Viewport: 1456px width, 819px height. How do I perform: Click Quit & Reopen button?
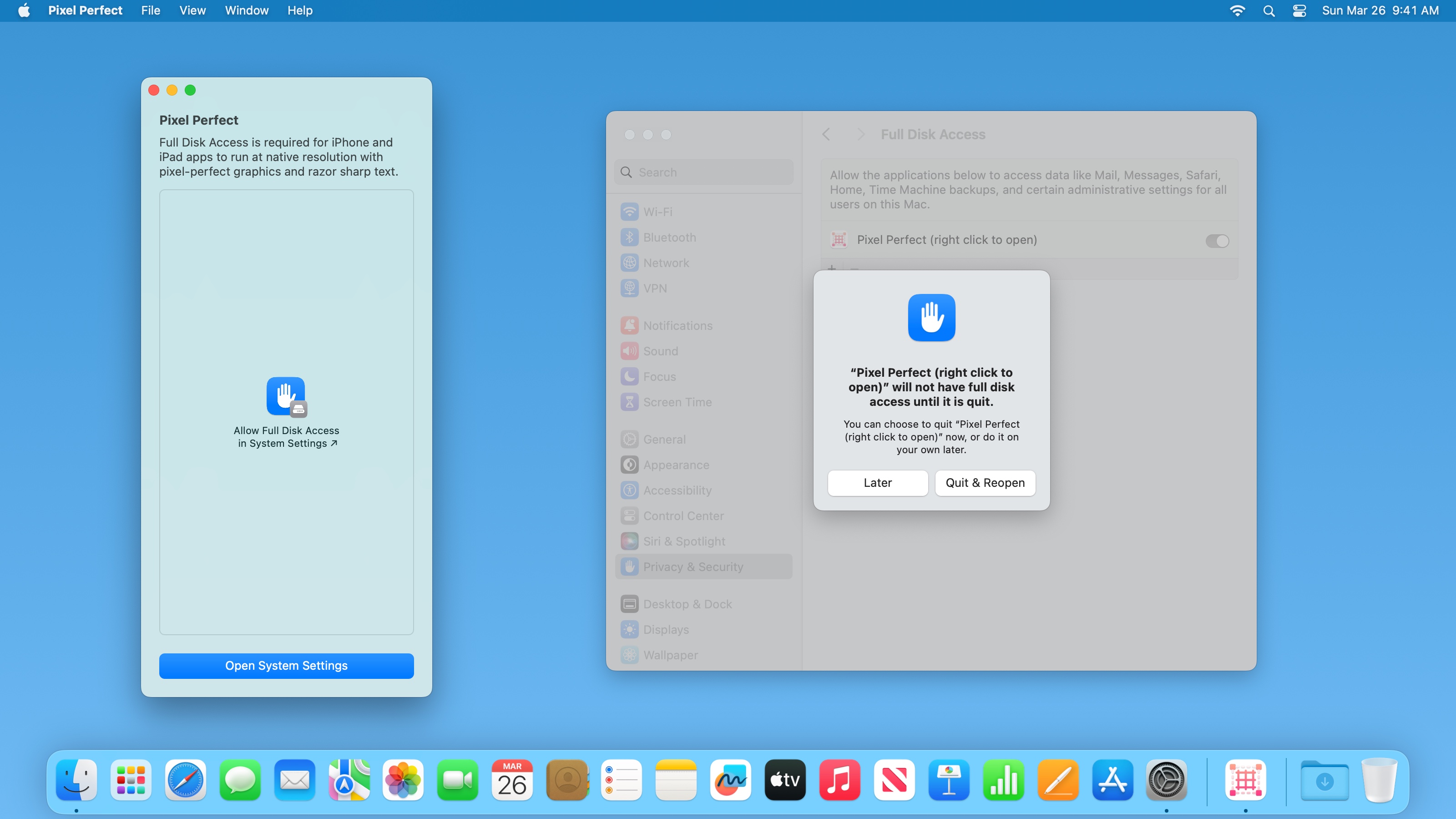click(985, 483)
